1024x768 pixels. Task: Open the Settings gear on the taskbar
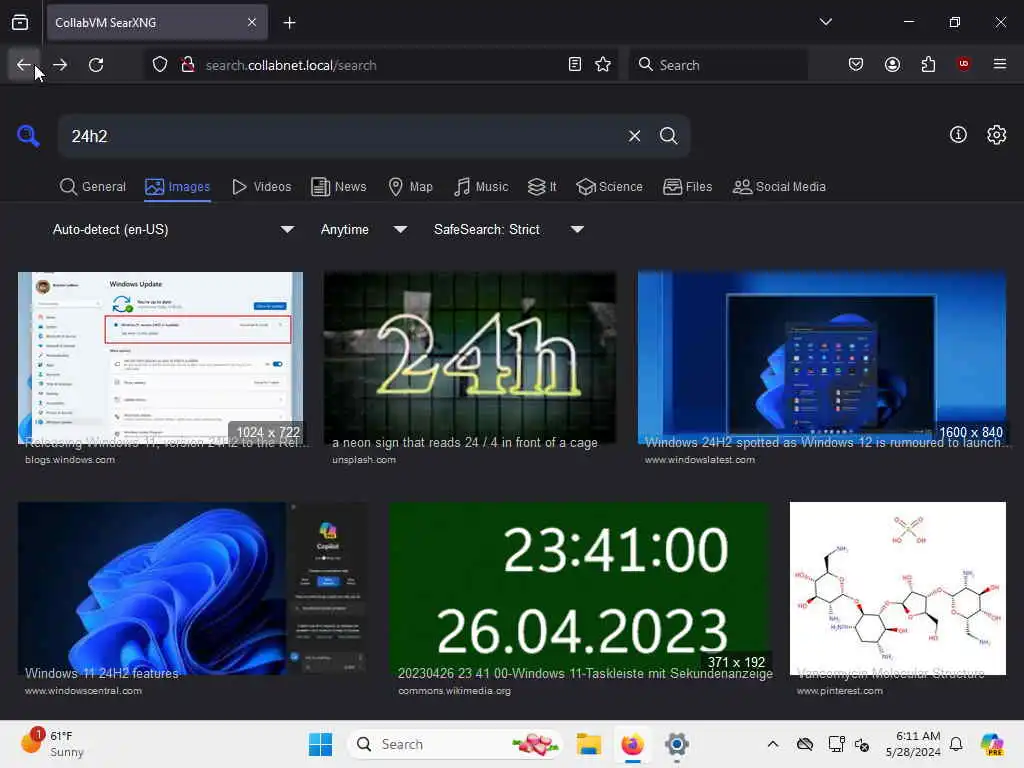pyautogui.click(x=677, y=744)
